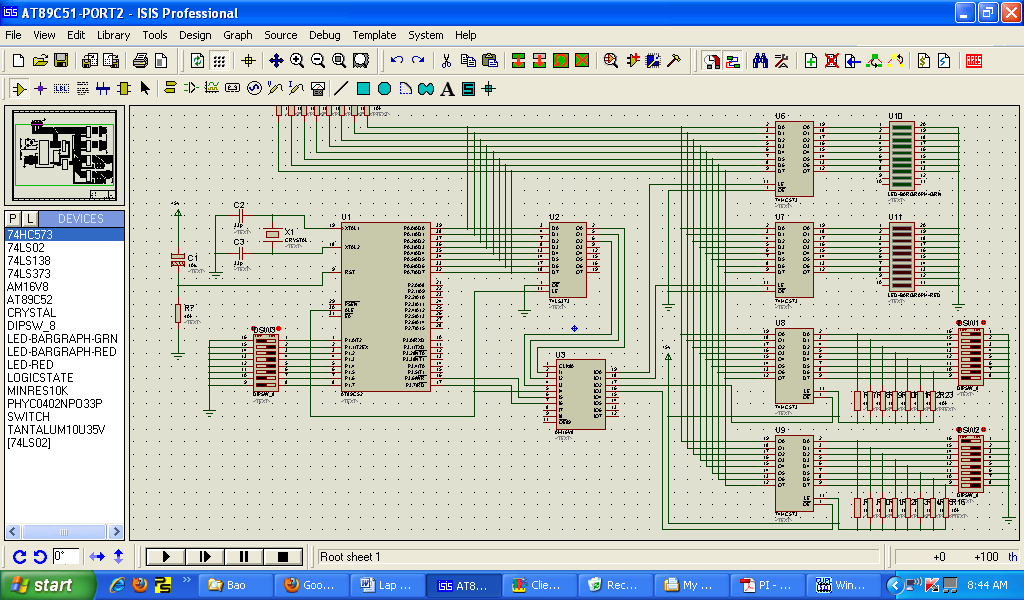
Task: Select 2D box drawing tool
Action: point(363,88)
